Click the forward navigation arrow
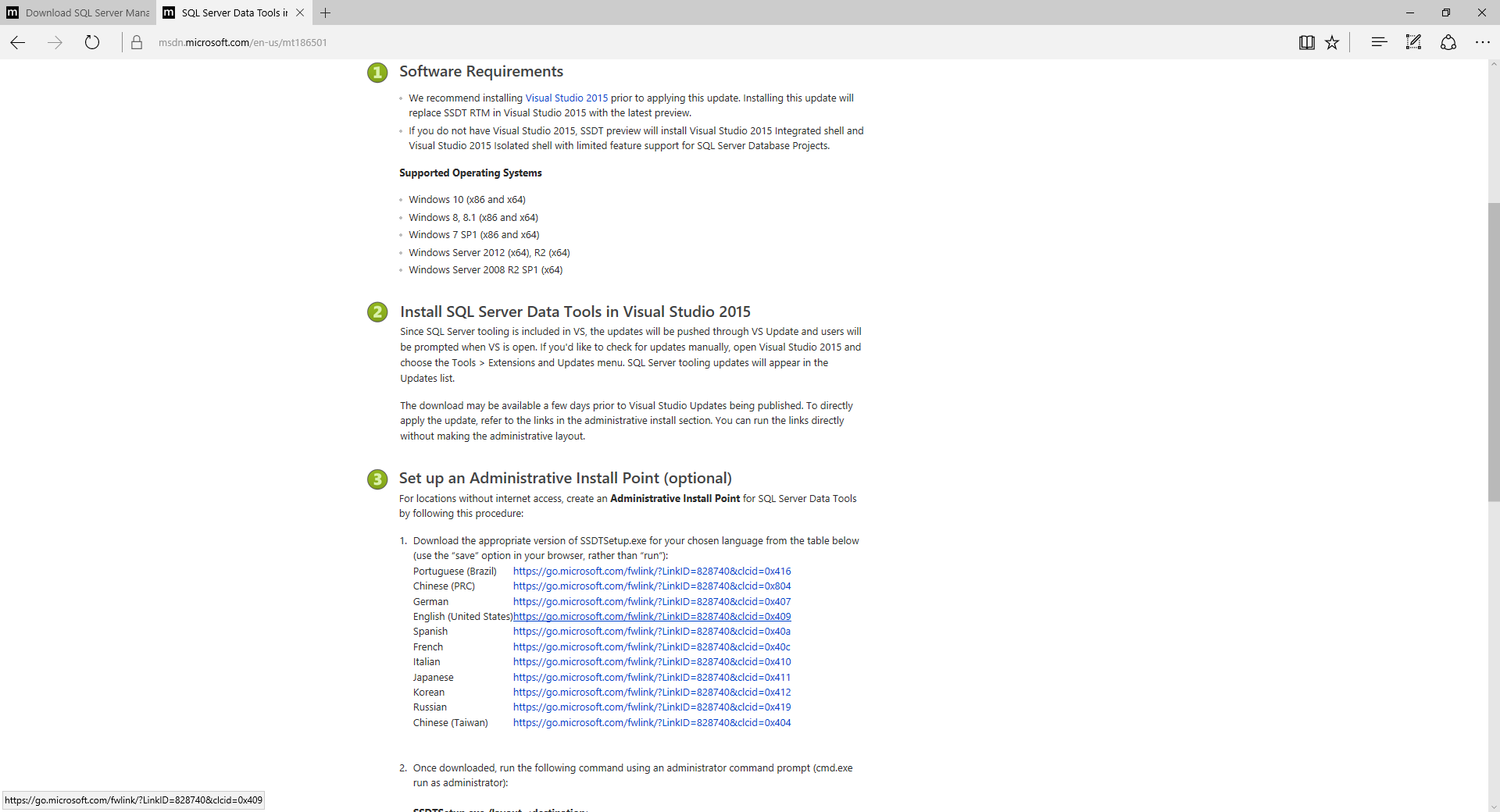Screen dimensions: 1500x812 pos(55,43)
